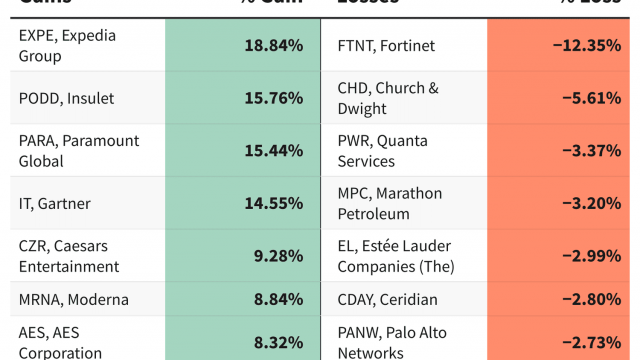The width and height of the screenshot is (640, 360).
Task: Click the PODD, Insulet row label
Action: (67, 98)
